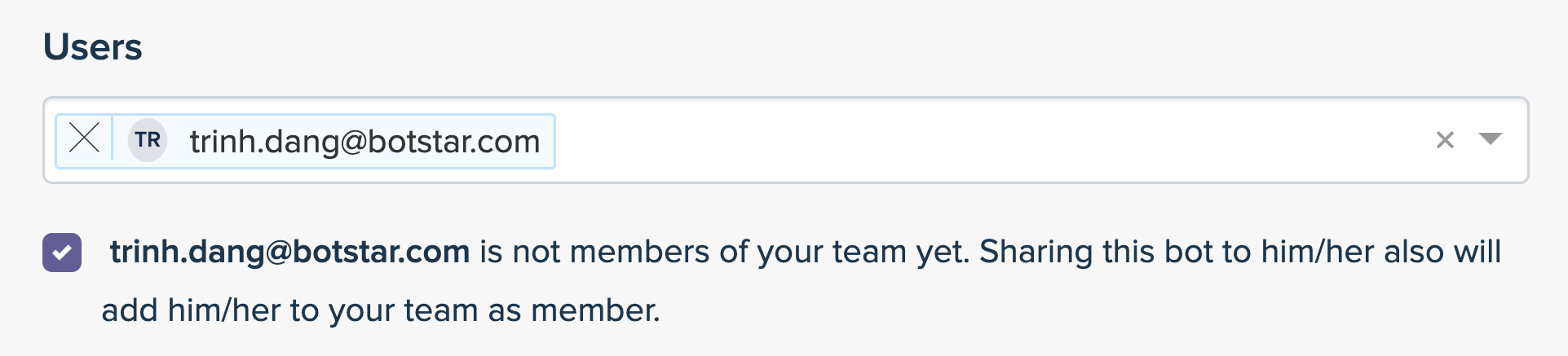Screen dimensions: 1568x356
Task: Open the Users dropdown arrow
Action: (x=1491, y=139)
